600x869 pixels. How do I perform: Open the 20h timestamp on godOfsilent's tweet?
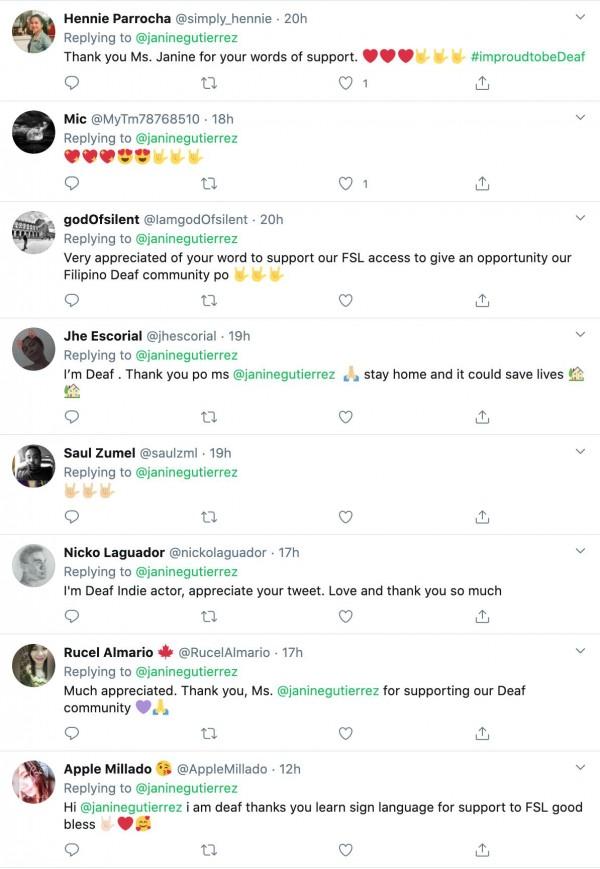[x=272, y=219]
